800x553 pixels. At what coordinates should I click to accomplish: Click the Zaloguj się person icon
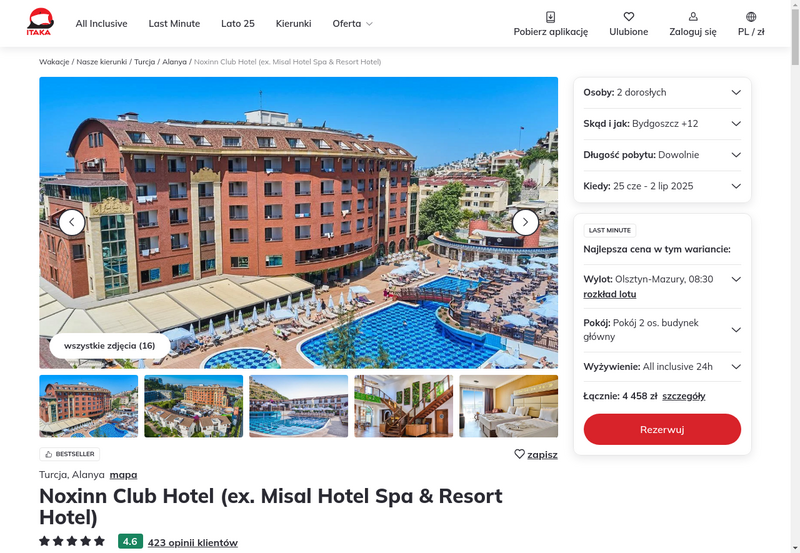693,17
